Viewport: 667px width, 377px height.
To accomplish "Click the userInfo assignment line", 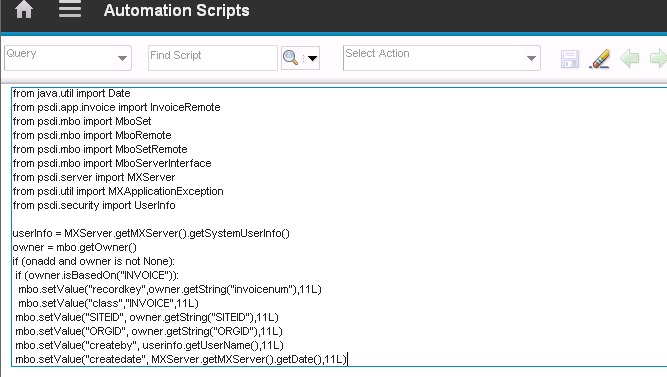I will (x=151, y=234).
